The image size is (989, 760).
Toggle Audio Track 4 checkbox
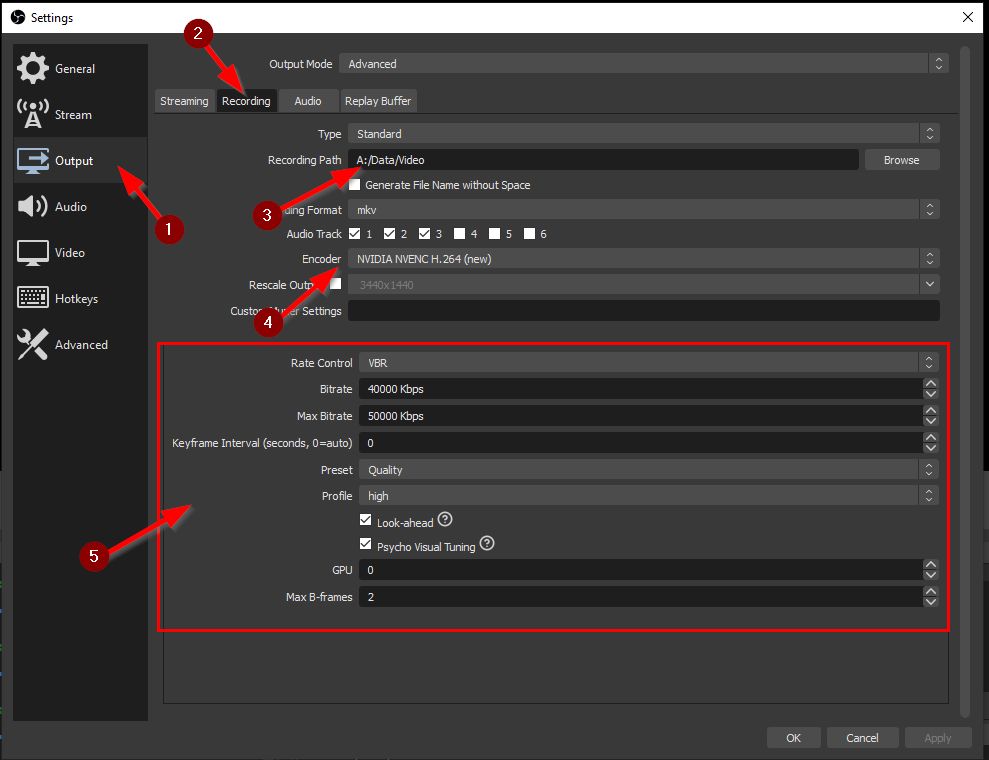(x=459, y=234)
